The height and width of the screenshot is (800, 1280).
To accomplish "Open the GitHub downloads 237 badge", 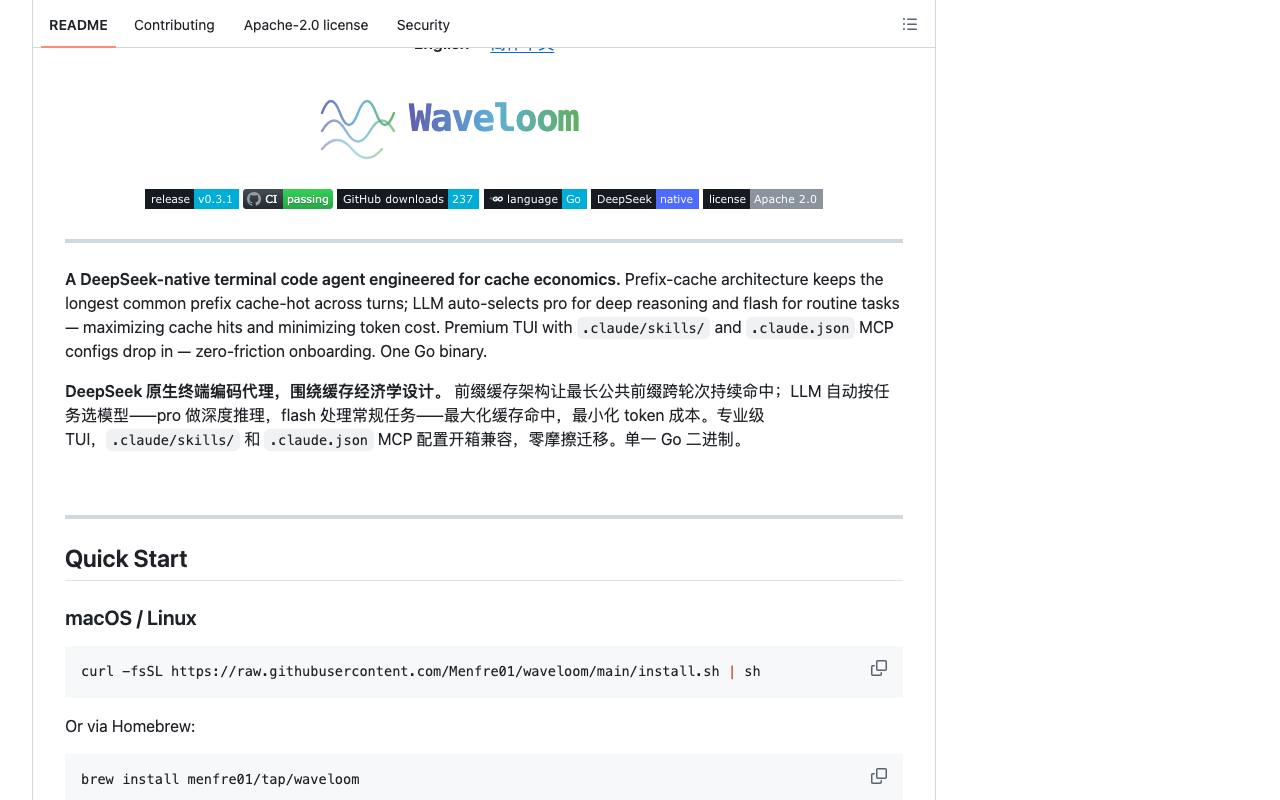I will [x=408, y=199].
